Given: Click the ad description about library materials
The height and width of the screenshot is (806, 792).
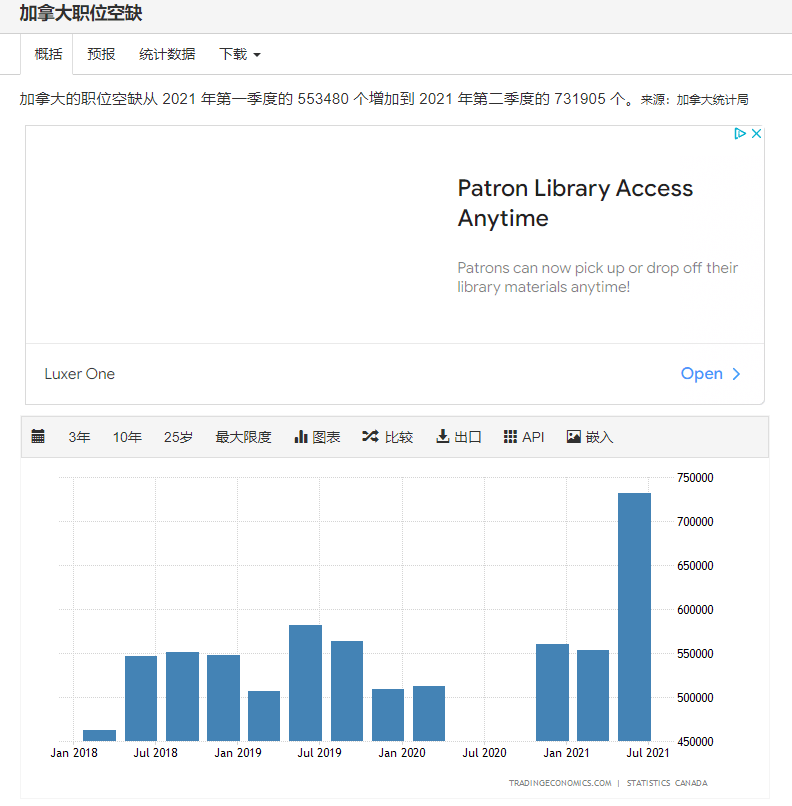Looking at the screenshot, I should click(598, 277).
